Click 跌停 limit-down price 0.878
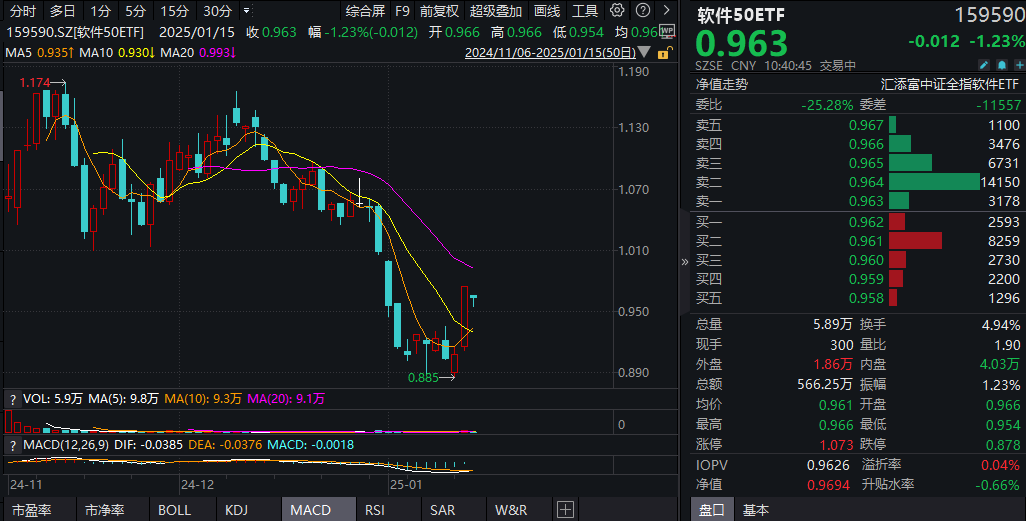This screenshot has height=521, width=1026. [x=1002, y=445]
